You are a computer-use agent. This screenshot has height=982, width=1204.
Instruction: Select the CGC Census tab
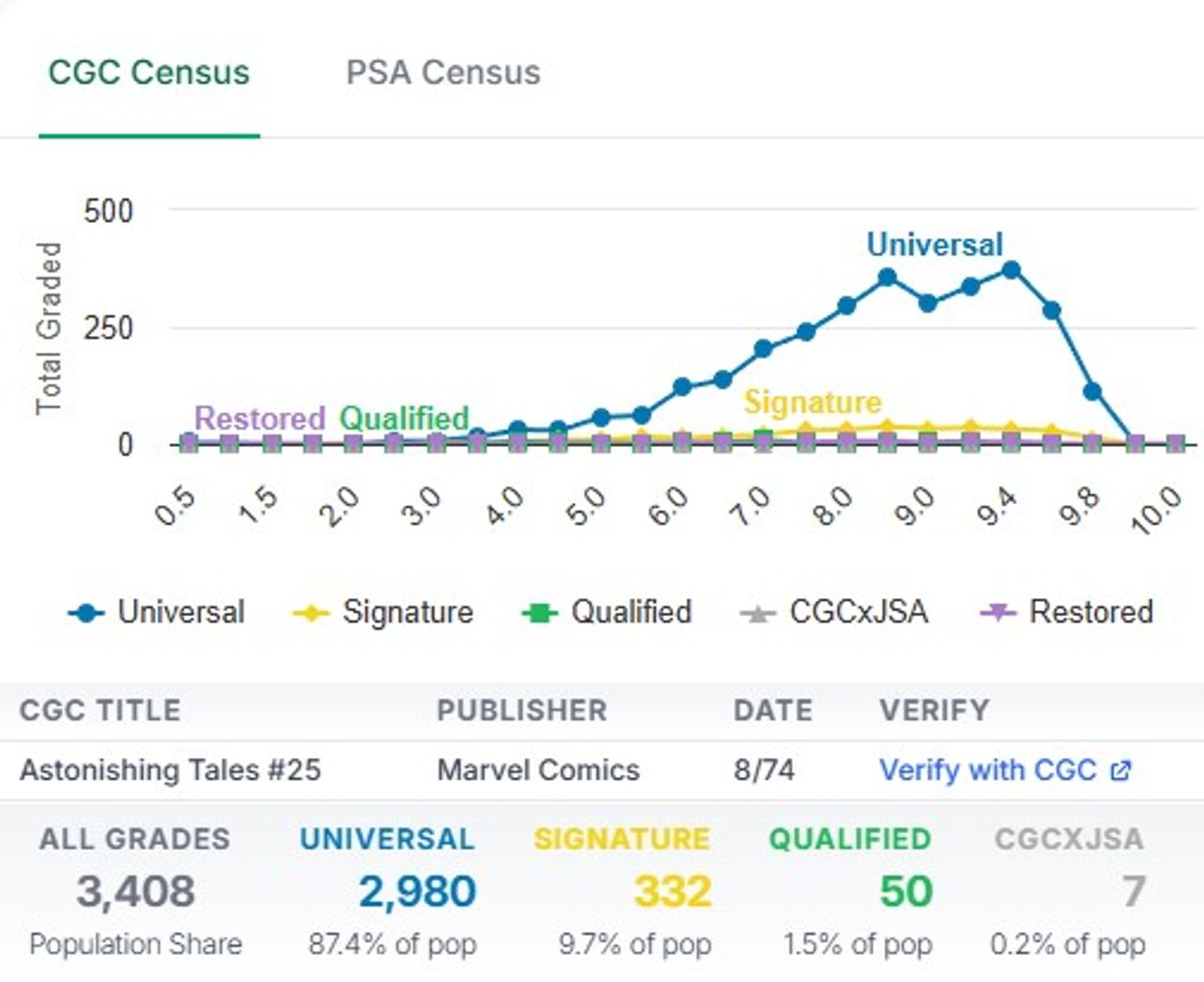(149, 72)
